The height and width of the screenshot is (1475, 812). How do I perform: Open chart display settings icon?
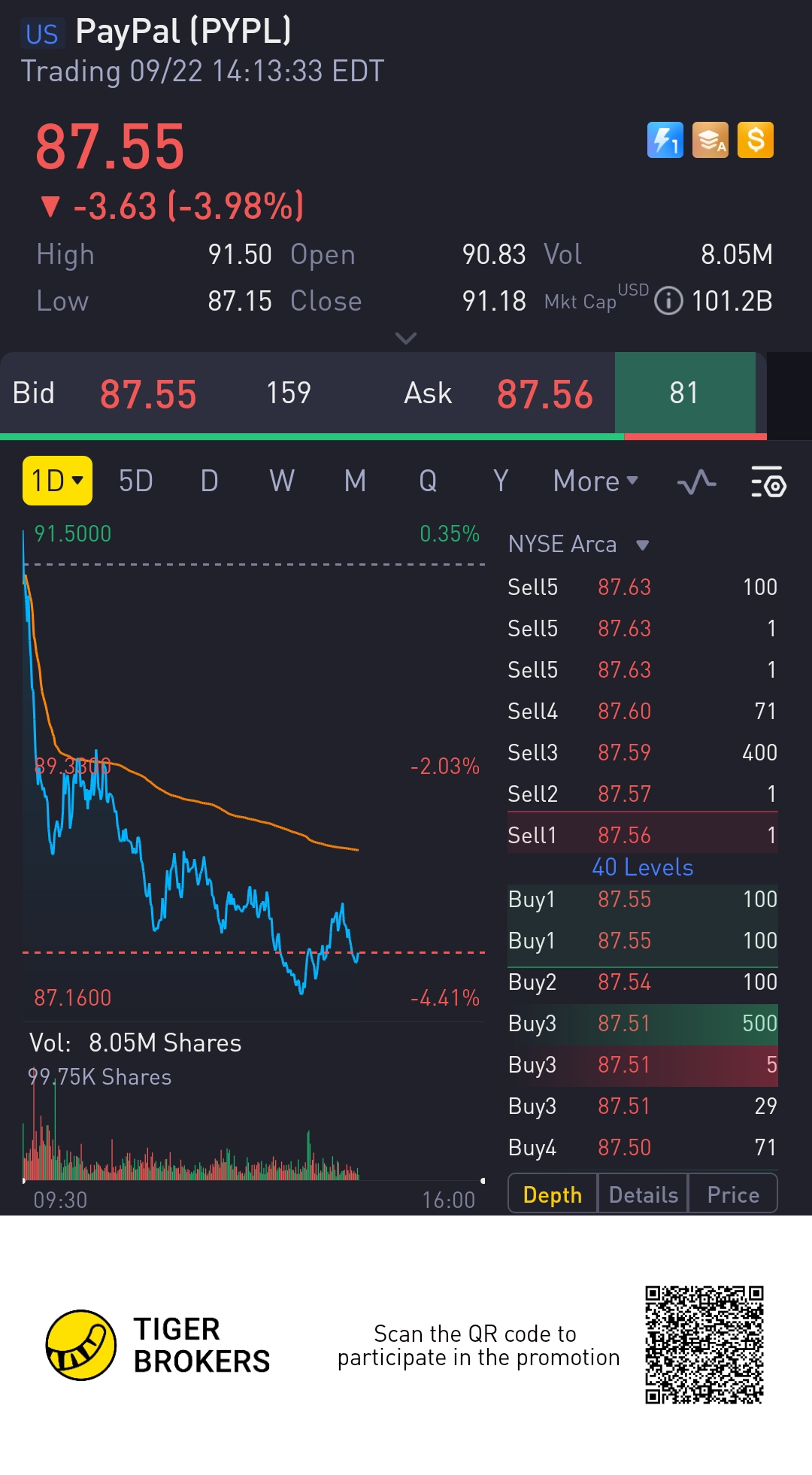pyautogui.click(x=768, y=481)
